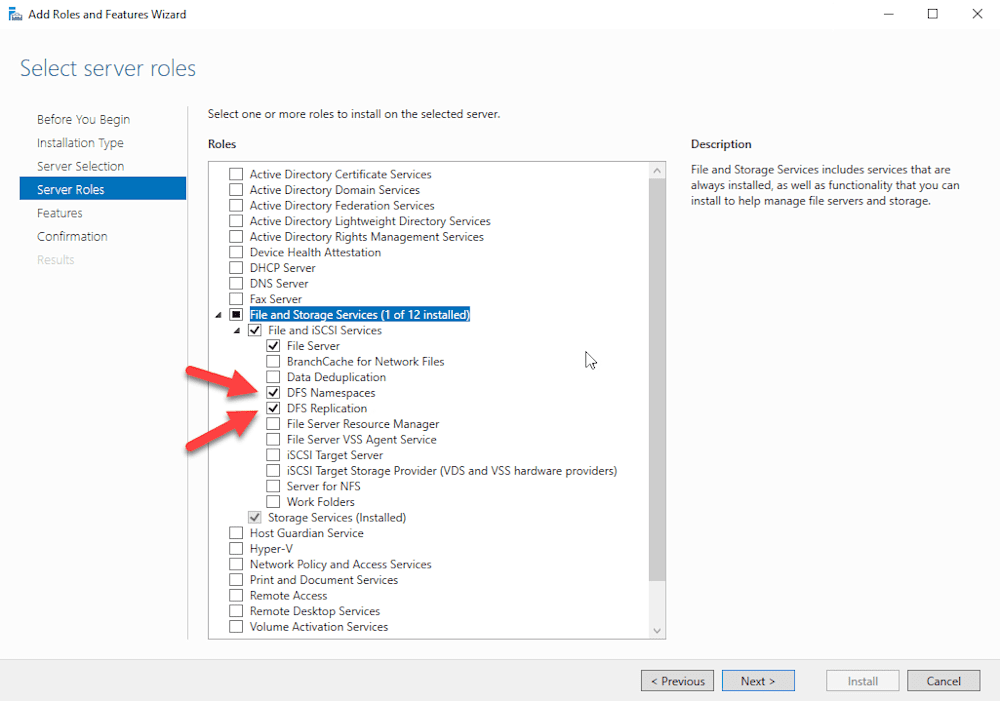Collapse the File and iSCSI Services node

click(x=238, y=330)
